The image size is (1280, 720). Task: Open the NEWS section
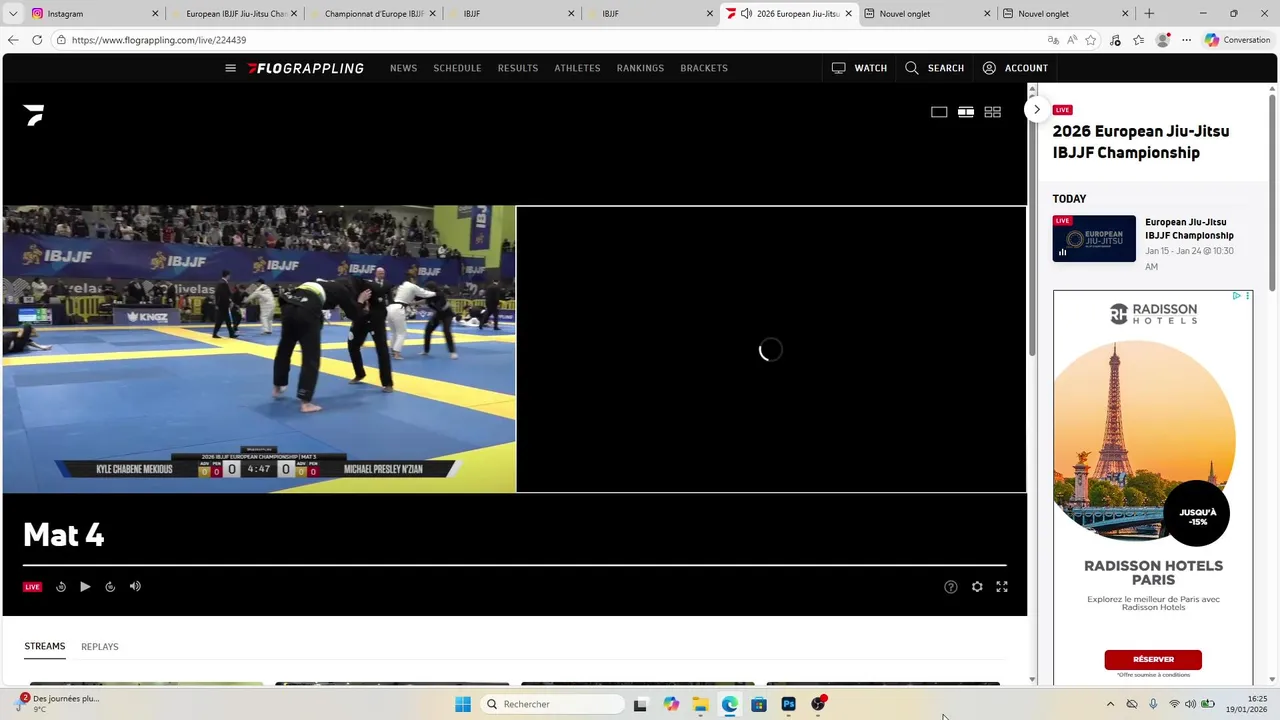[403, 68]
